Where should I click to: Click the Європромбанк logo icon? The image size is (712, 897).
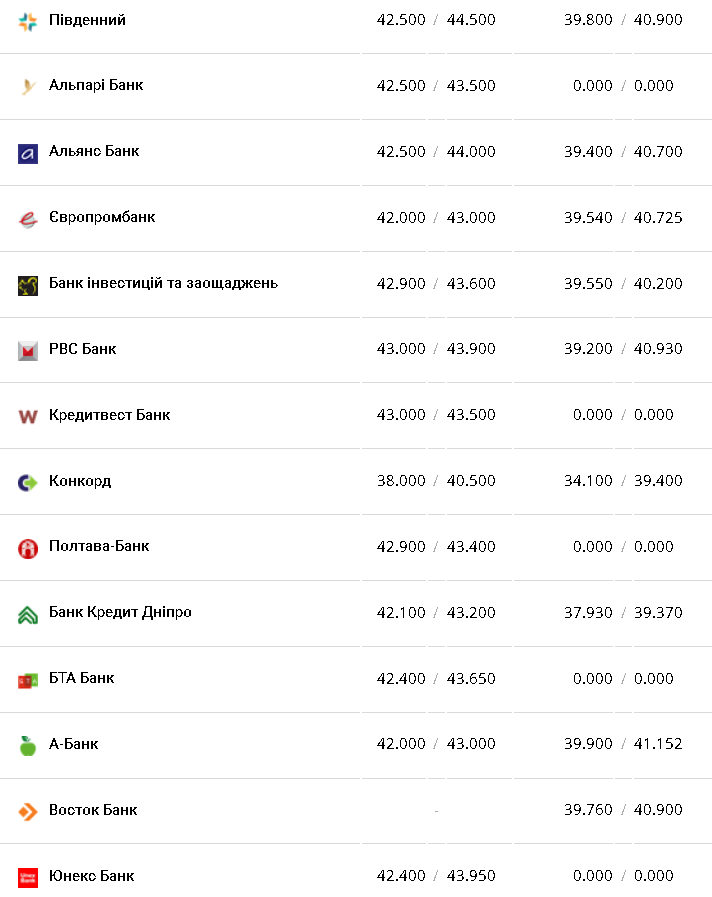[28, 219]
